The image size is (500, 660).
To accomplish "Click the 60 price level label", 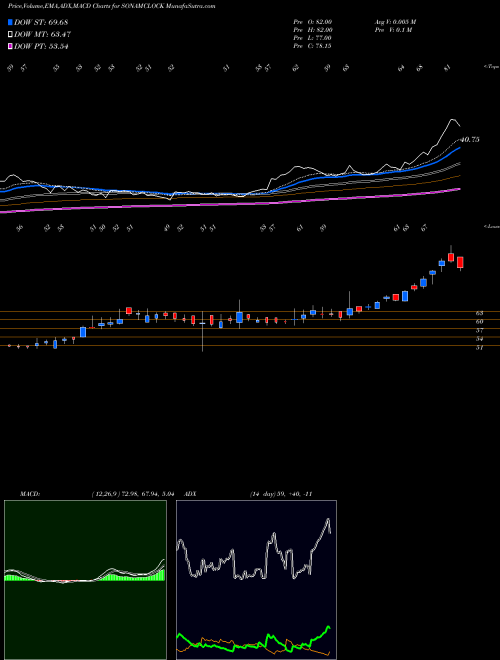I will click(479, 322).
